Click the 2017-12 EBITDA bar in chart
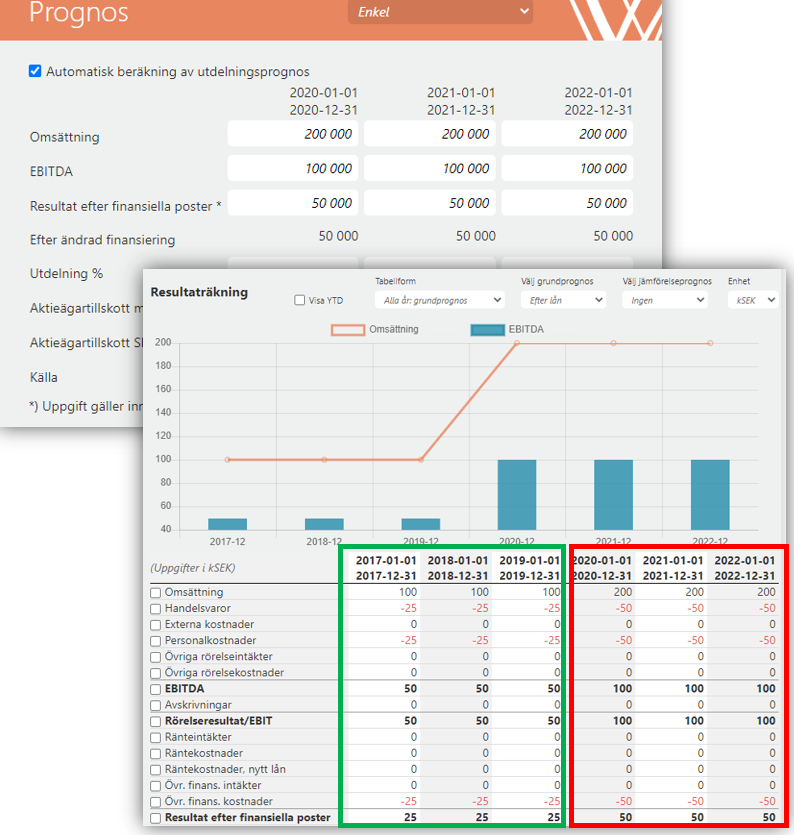 [227, 524]
